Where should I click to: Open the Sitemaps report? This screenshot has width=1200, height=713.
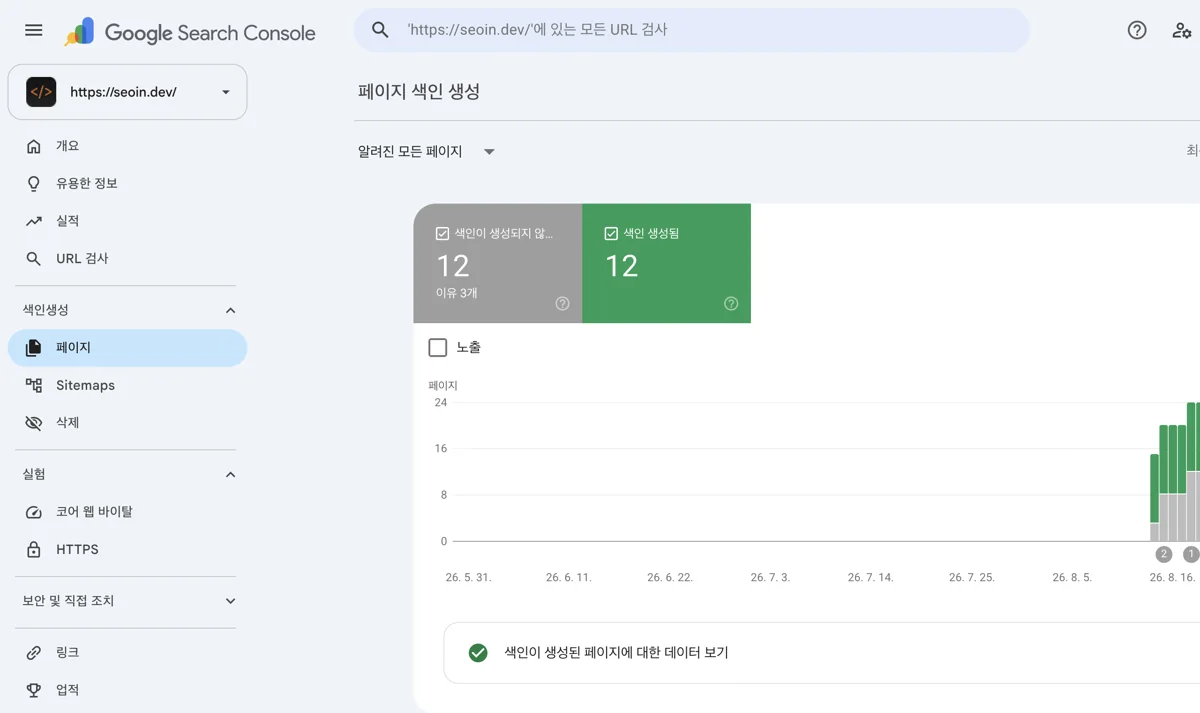[x=127, y=385]
